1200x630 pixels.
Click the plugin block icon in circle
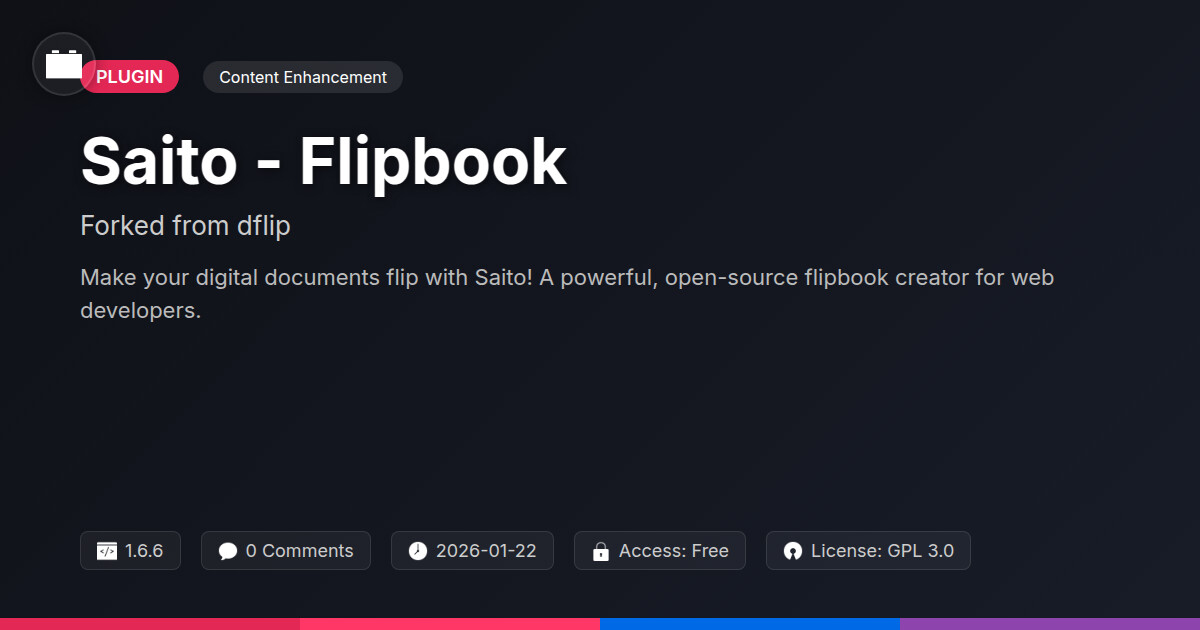64,64
